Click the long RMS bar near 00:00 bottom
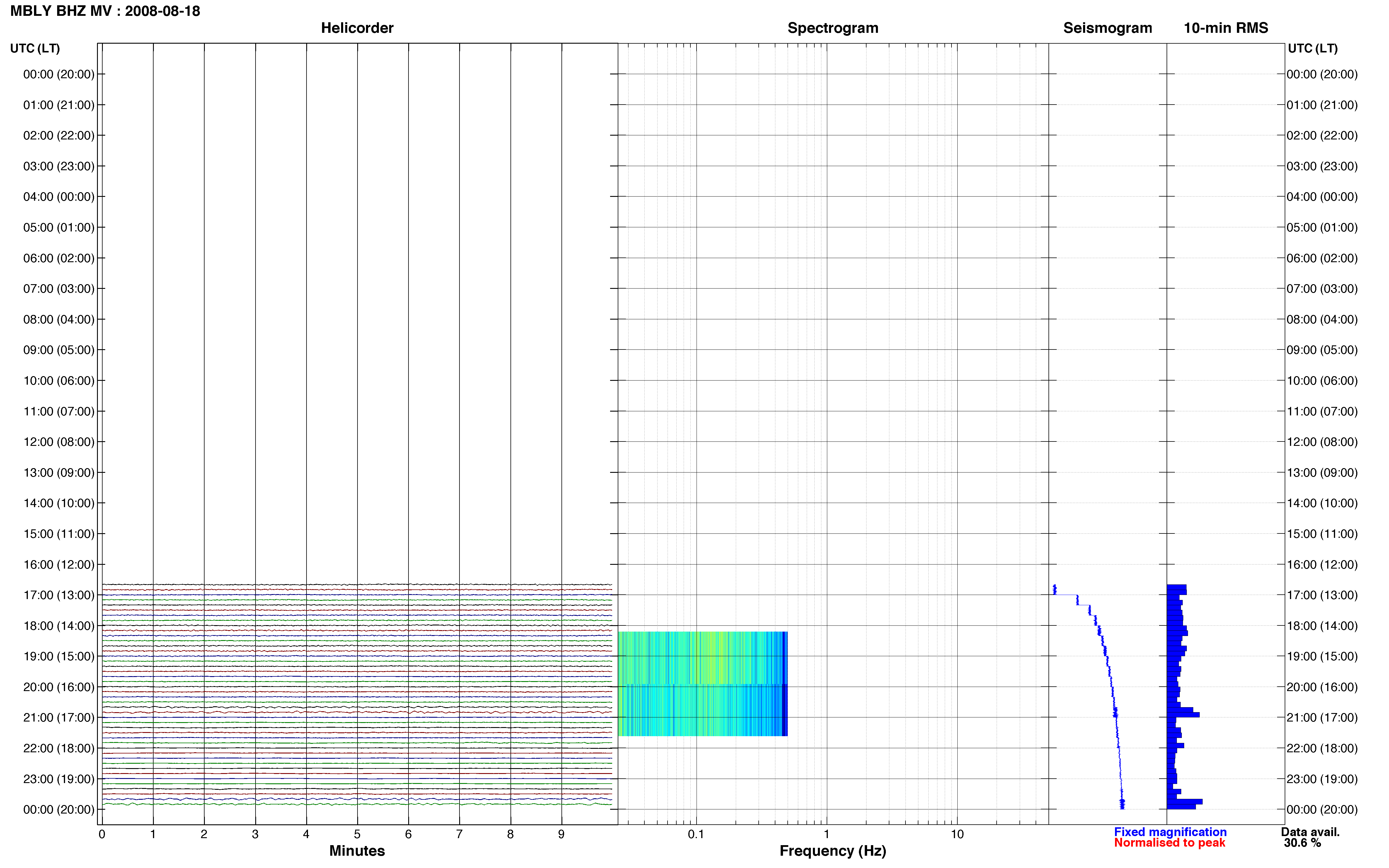The width and height of the screenshot is (1389, 868). pyautogui.click(x=1184, y=802)
